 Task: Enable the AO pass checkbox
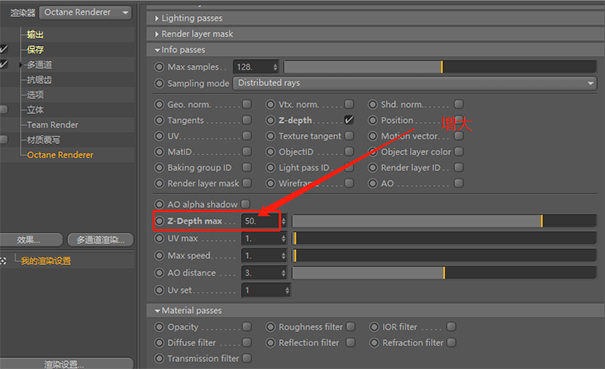(459, 183)
